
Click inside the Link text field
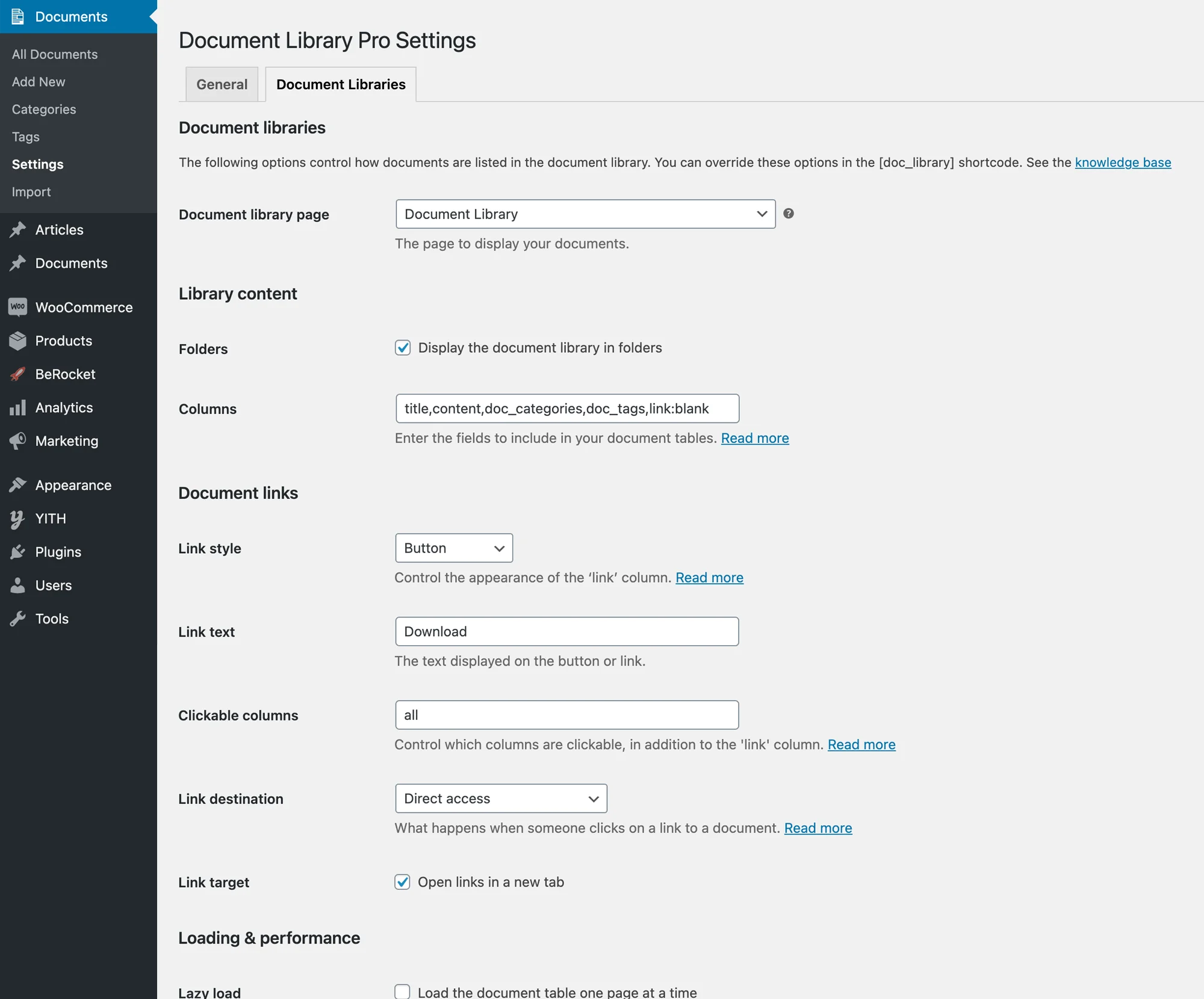[566, 631]
